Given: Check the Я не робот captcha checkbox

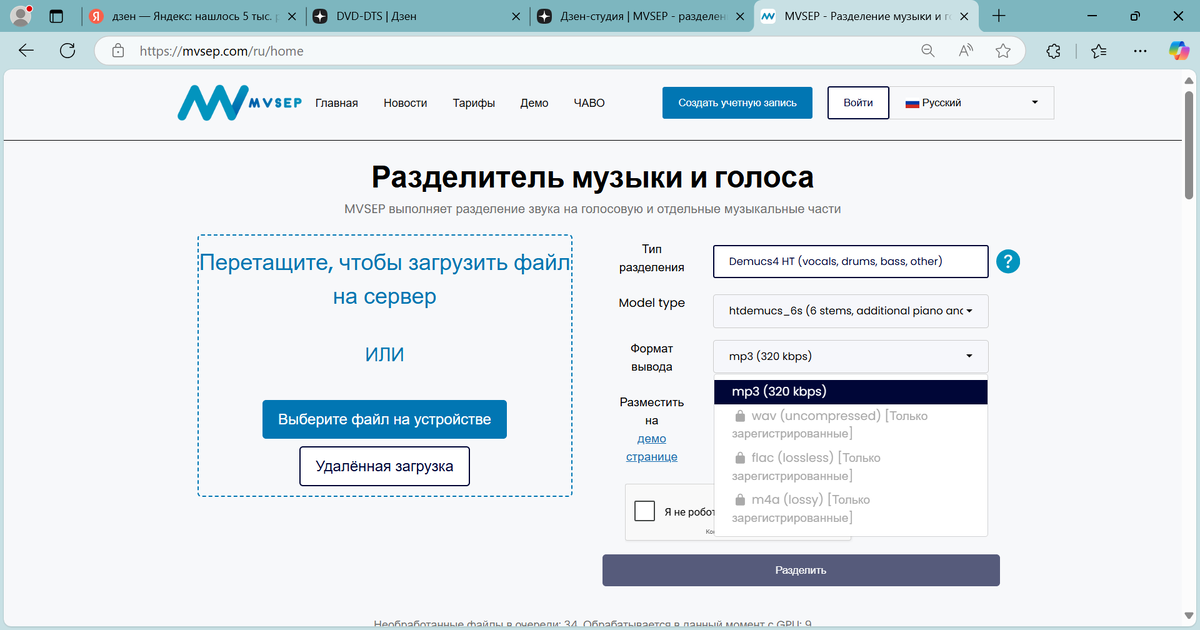Looking at the screenshot, I should coord(645,511).
